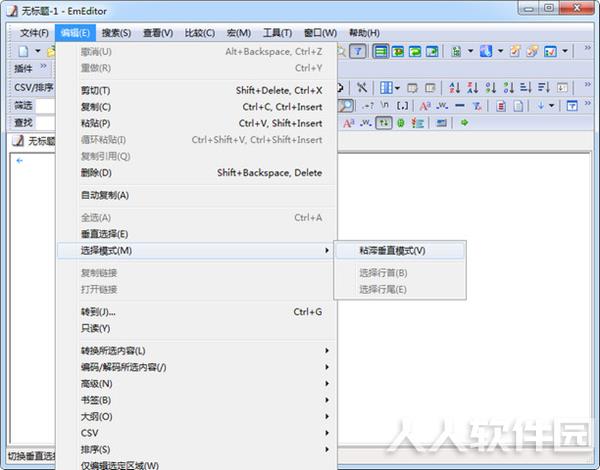This screenshot has height=470, width=600.
Task: Click the blue globe plugin icon
Action: tap(486, 51)
